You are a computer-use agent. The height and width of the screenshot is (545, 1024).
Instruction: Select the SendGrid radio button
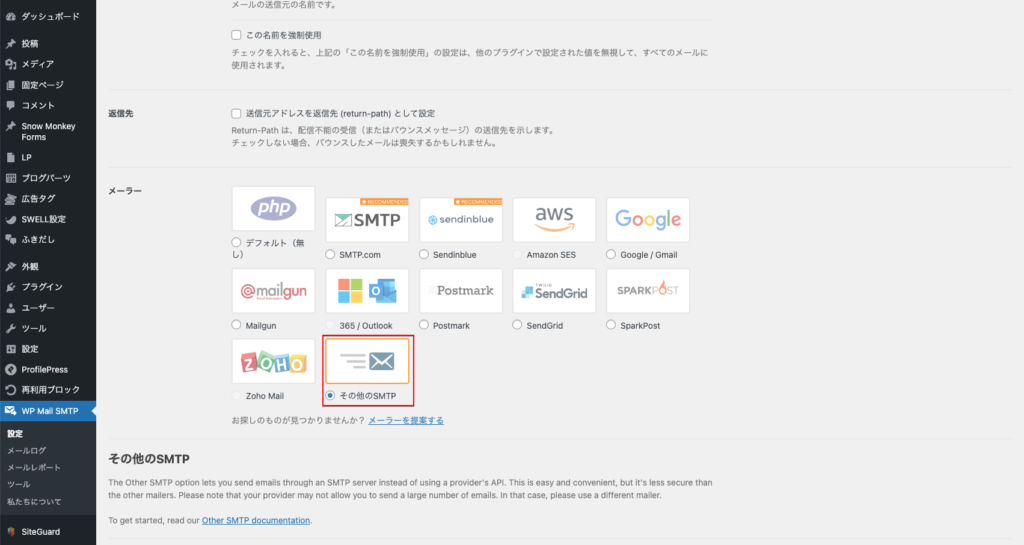tap(517, 325)
